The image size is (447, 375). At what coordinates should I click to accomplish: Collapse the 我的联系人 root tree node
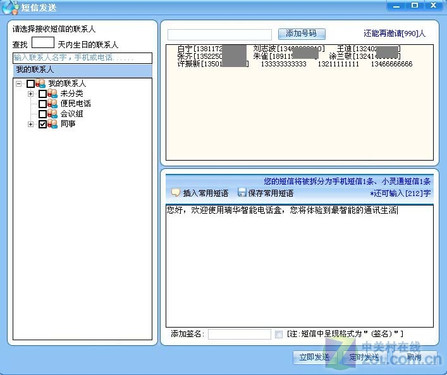point(19,83)
